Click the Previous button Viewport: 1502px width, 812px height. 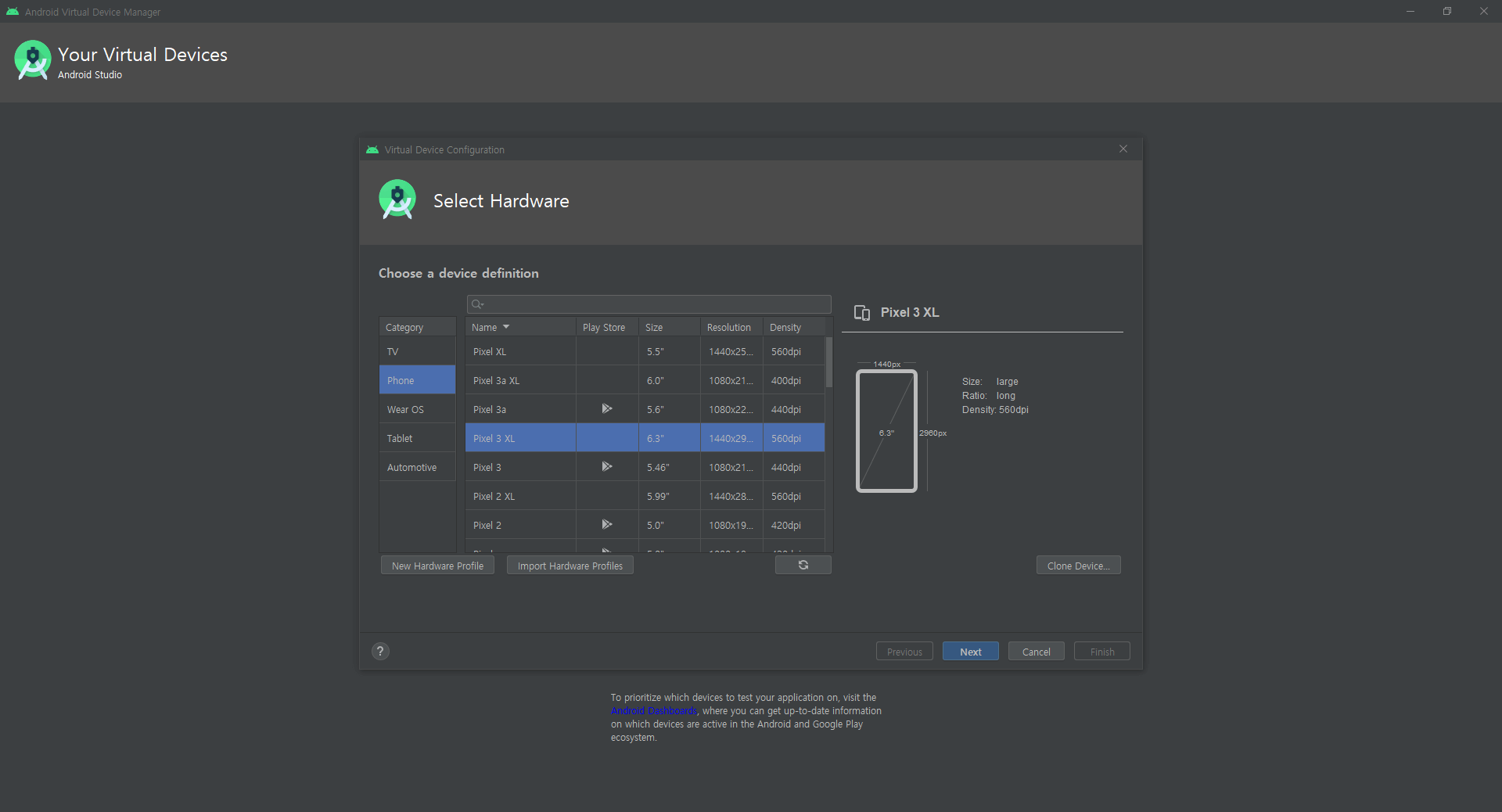(x=904, y=652)
